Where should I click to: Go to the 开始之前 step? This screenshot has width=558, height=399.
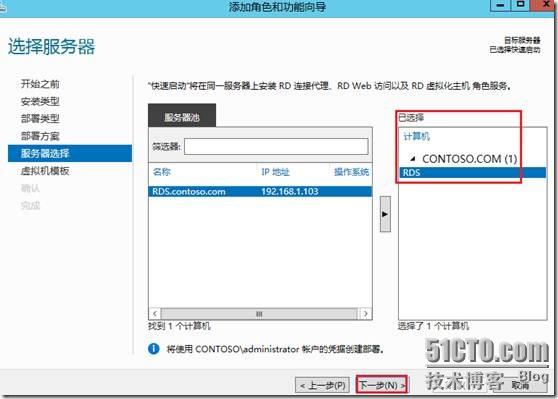(x=40, y=84)
